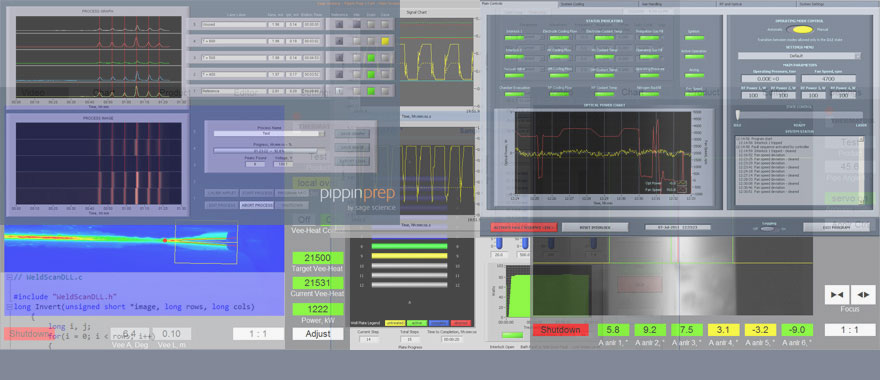880x380 pixels.
Task: Click the A anlr 5 value -3.2
Action: [x=760, y=330]
